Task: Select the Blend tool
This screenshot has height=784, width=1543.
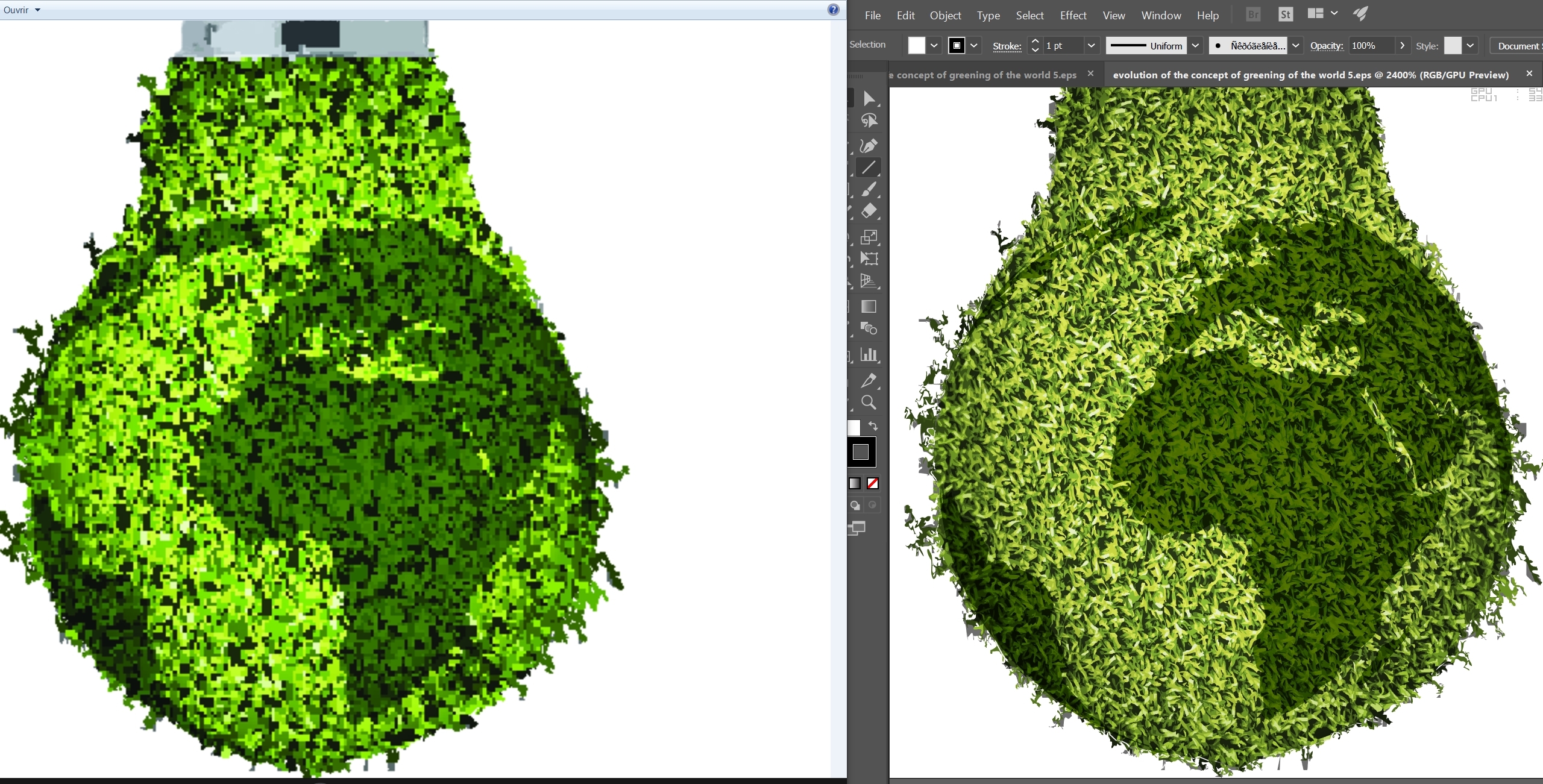Action: (869, 328)
